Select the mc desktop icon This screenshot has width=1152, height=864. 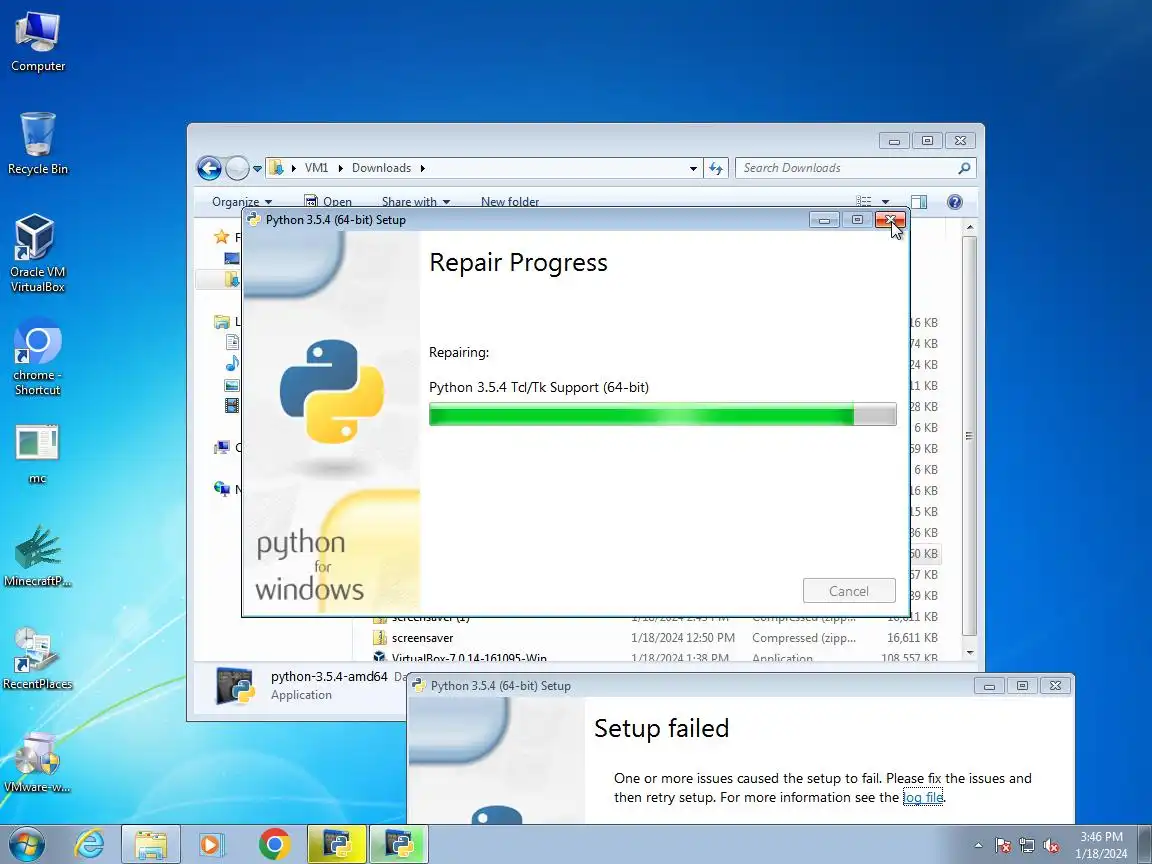(37, 454)
